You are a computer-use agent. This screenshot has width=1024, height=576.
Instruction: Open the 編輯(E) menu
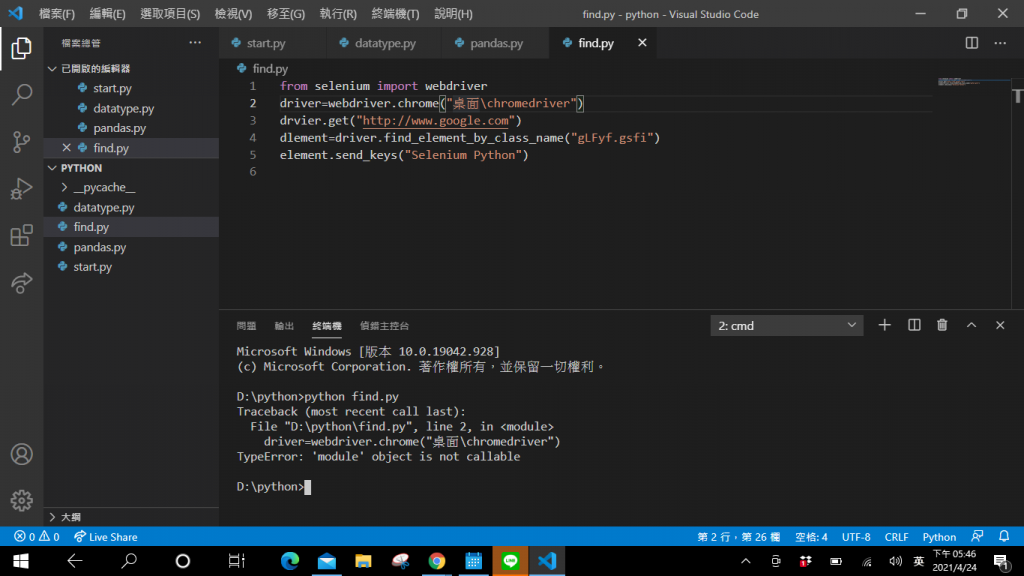point(107,14)
